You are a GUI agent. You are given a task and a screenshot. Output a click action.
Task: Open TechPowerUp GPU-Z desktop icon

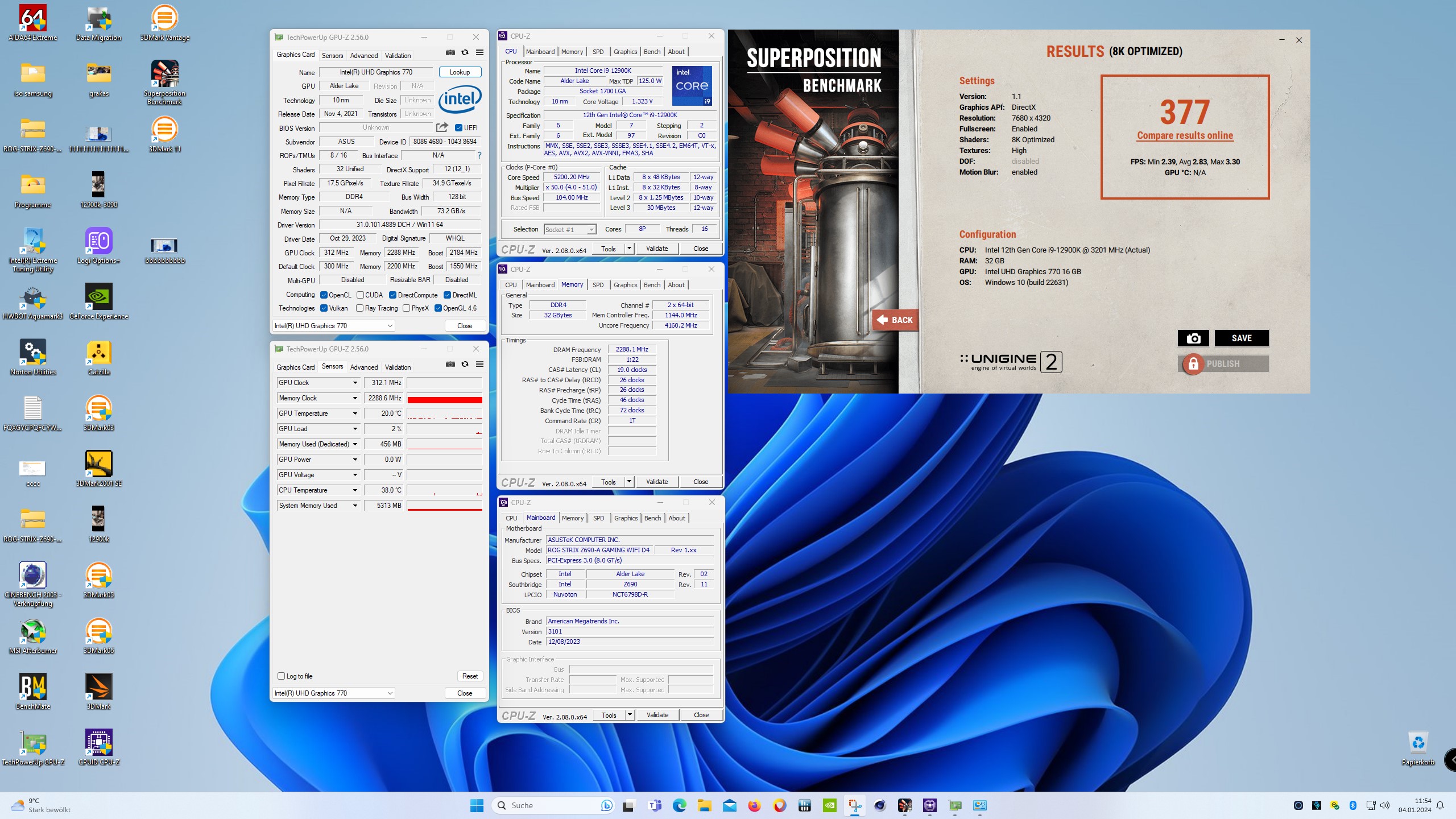pyautogui.click(x=33, y=748)
